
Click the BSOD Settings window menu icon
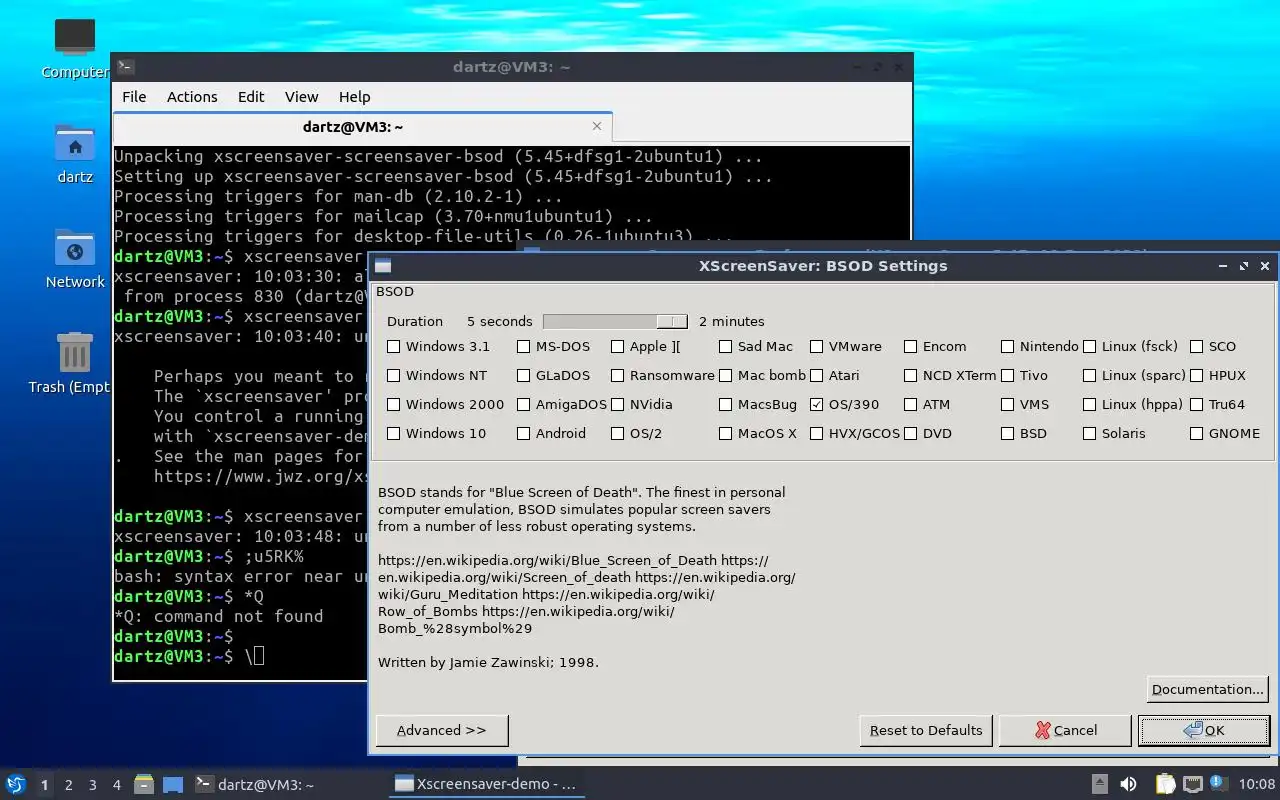[382, 266]
